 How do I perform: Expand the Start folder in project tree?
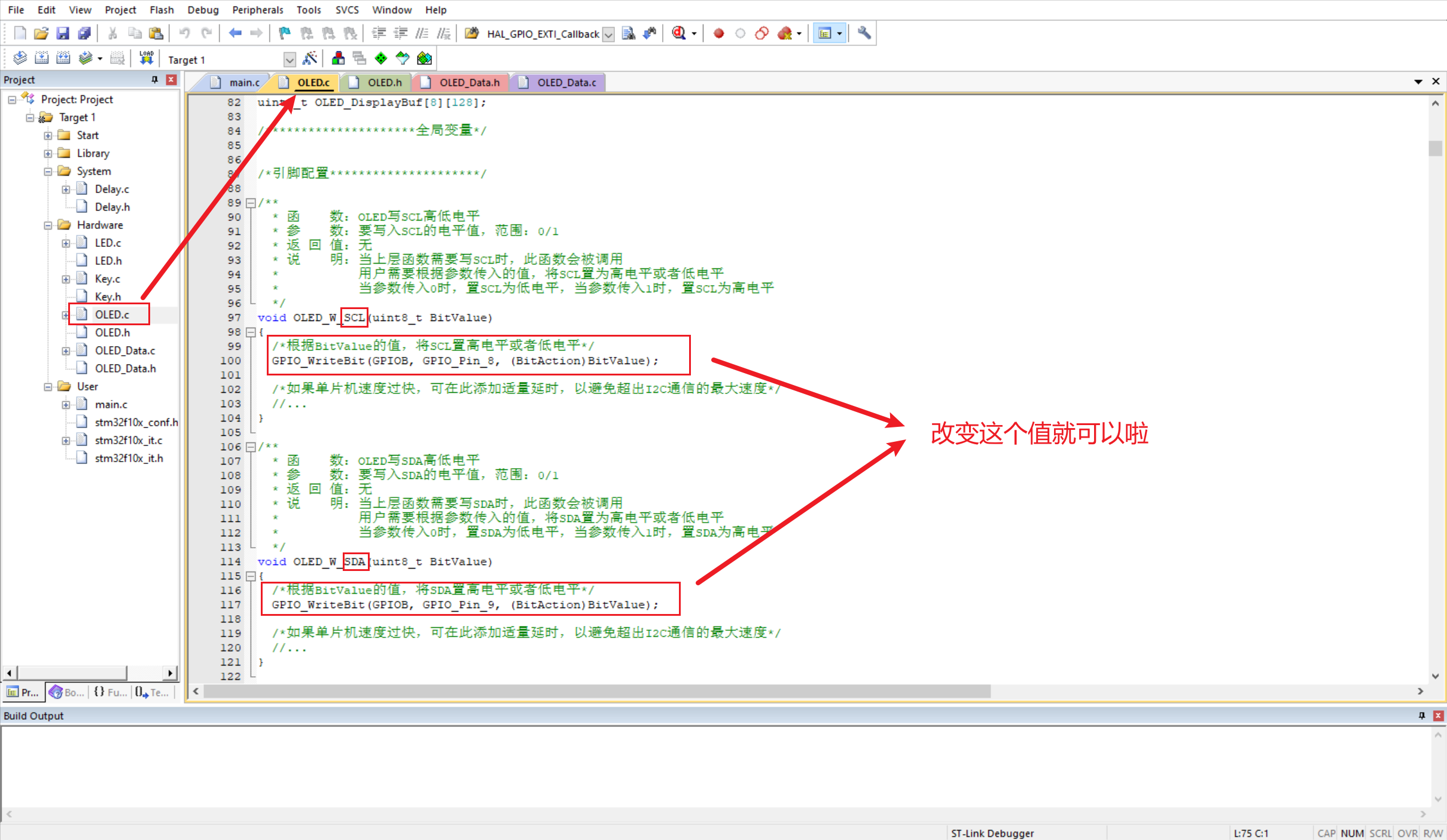[x=48, y=136]
